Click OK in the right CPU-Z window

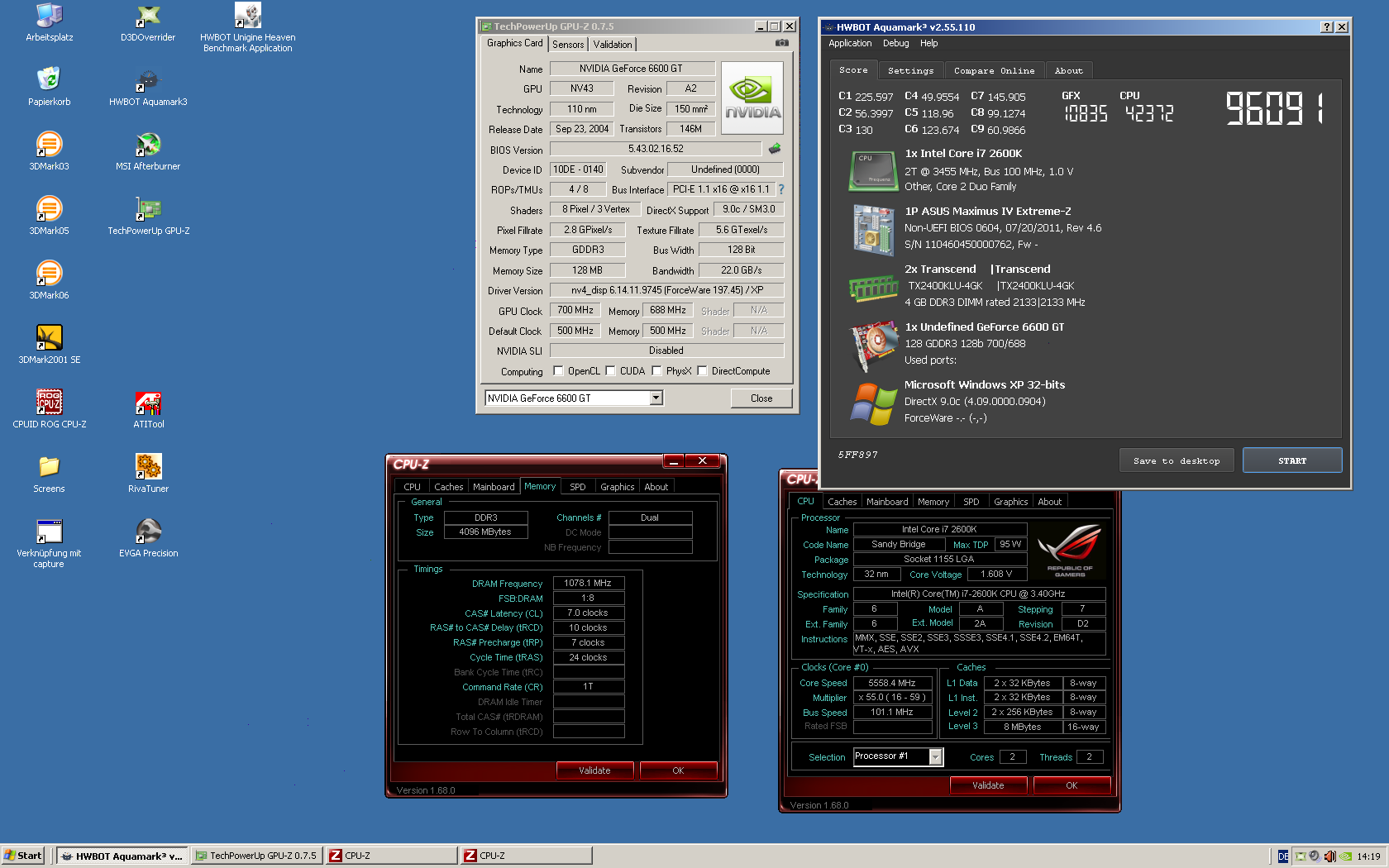click(1072, 785)
